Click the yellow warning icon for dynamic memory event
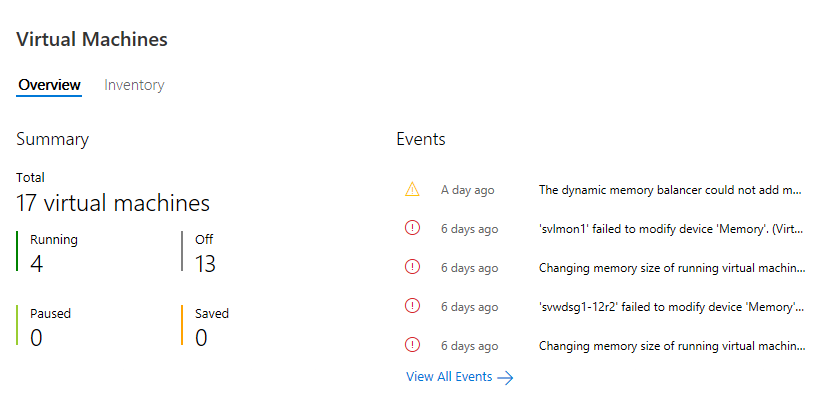833x396 pixels. click(412, 189)
